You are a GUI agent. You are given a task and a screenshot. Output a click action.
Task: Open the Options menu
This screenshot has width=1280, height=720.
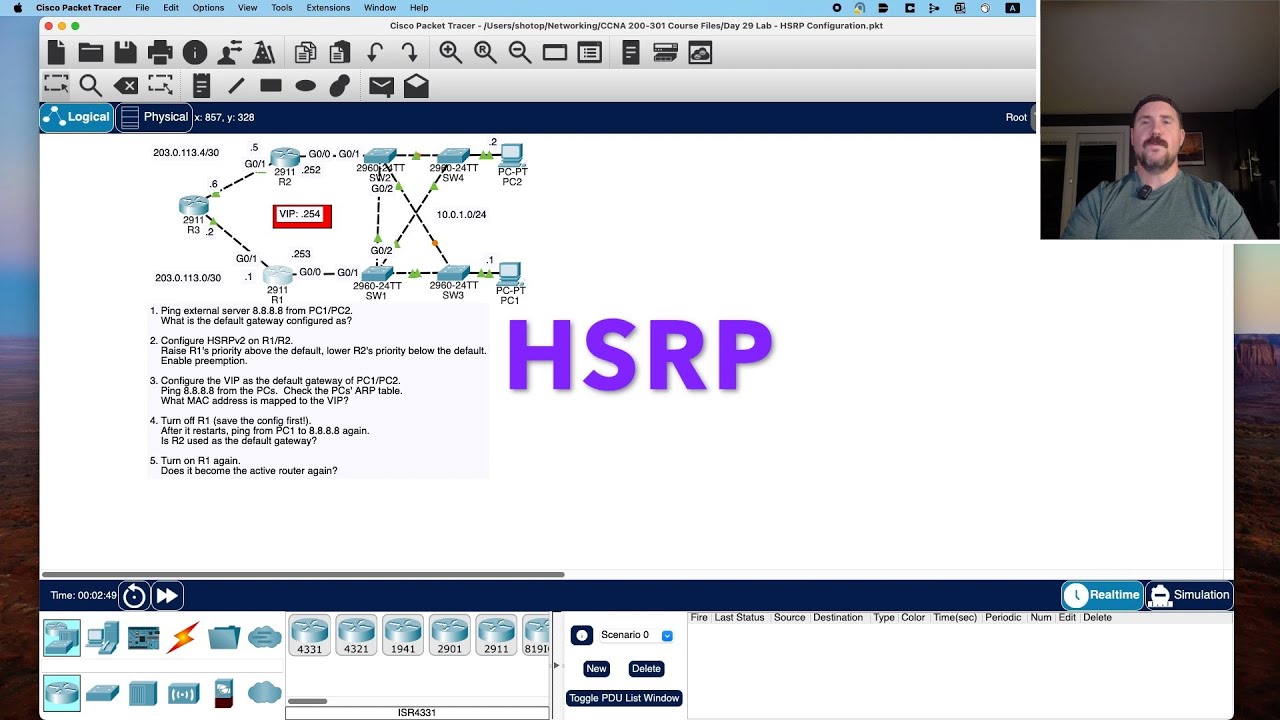pyautogui.click(x=208, y=8)
